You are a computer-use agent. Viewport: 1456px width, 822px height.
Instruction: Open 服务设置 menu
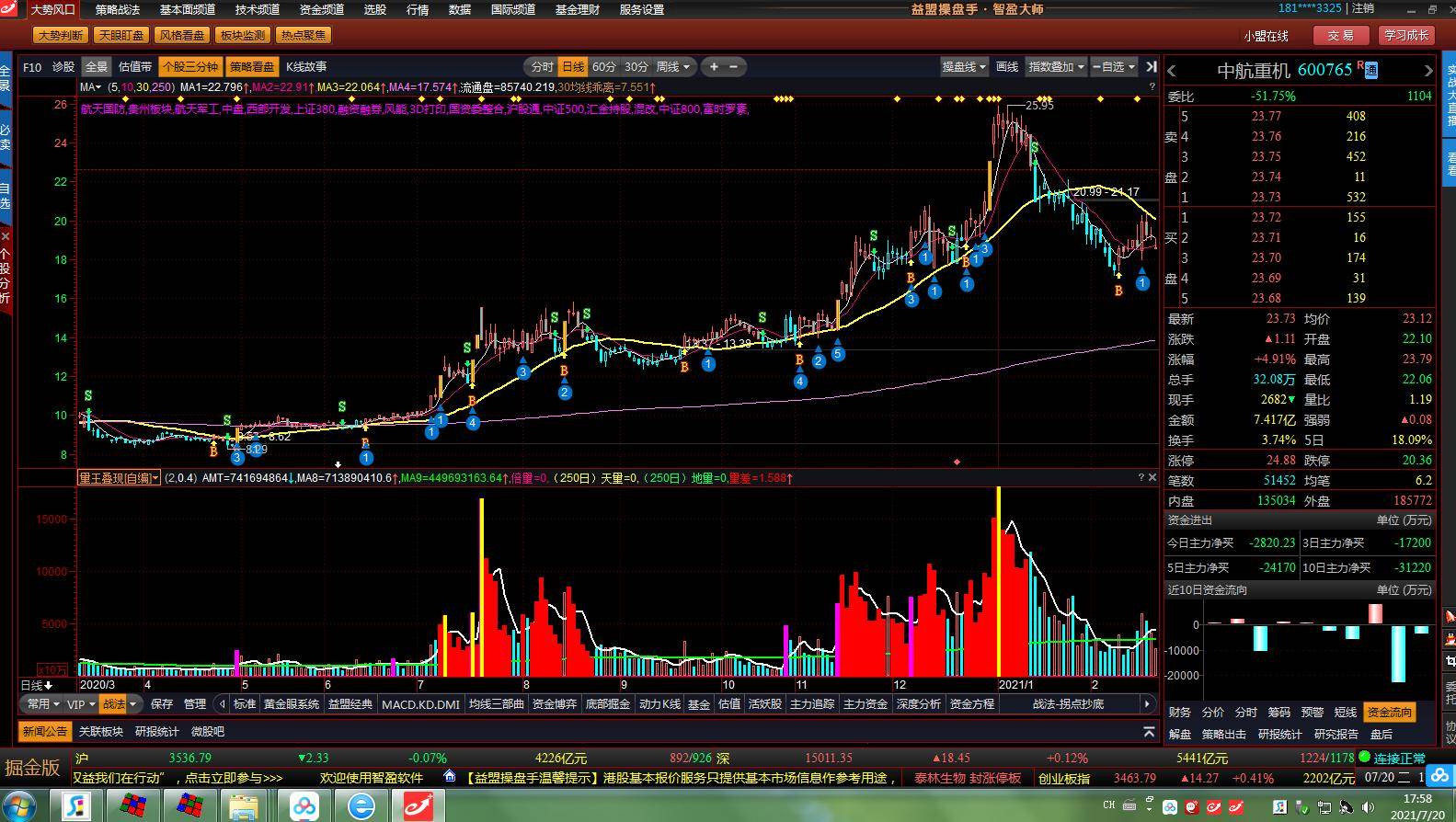pos(642,9)
